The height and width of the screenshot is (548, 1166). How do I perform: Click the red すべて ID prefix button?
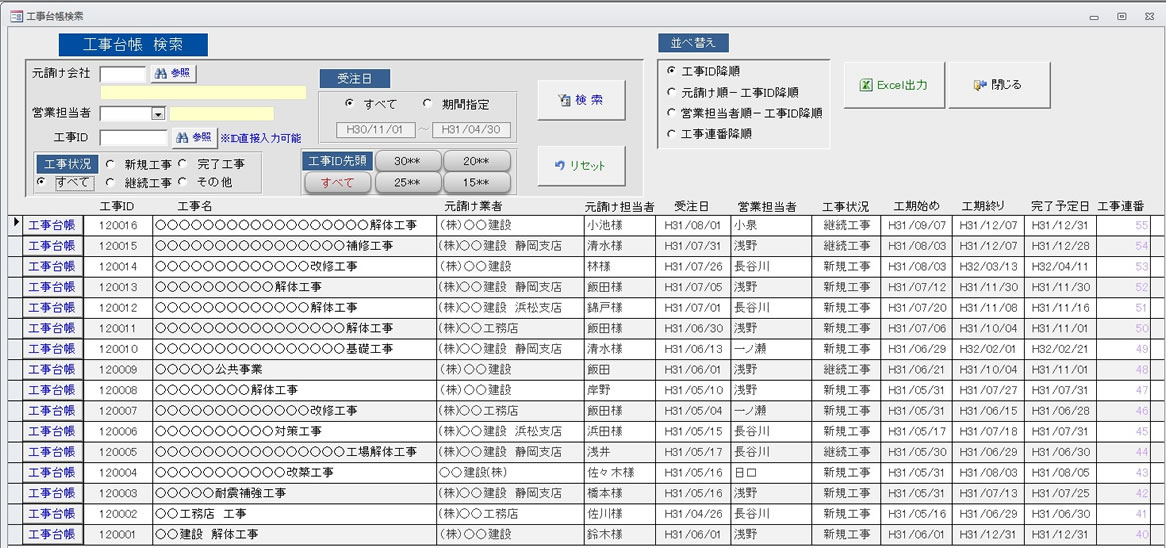(x=337, y=183)
